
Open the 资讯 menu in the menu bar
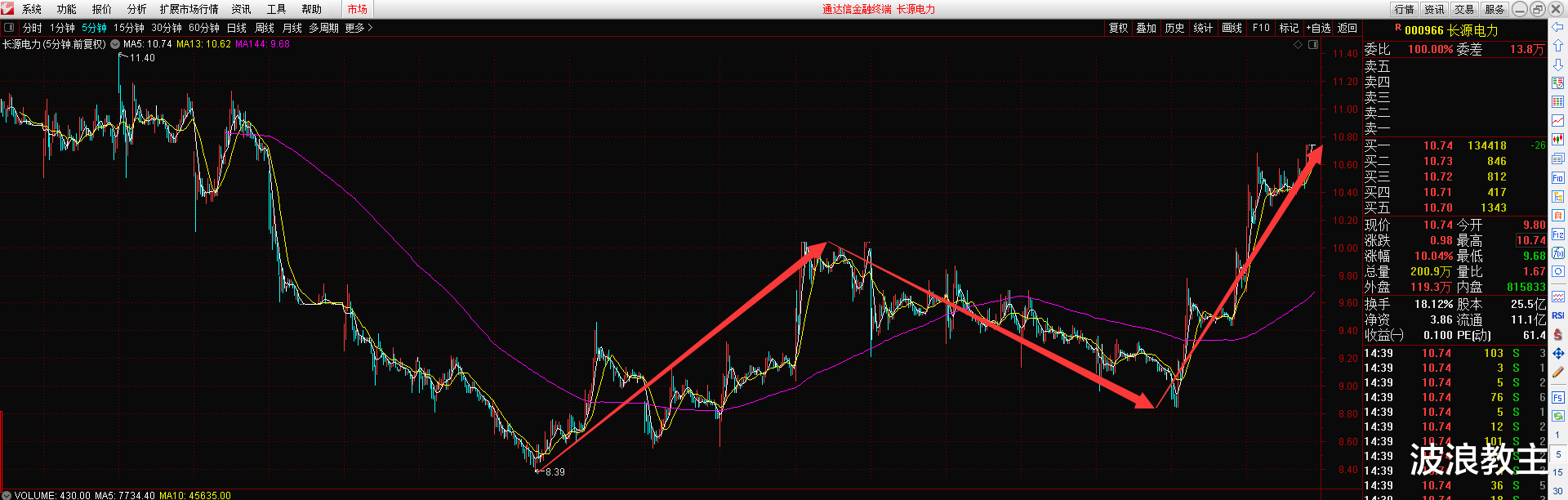click(x=241, y=9)
